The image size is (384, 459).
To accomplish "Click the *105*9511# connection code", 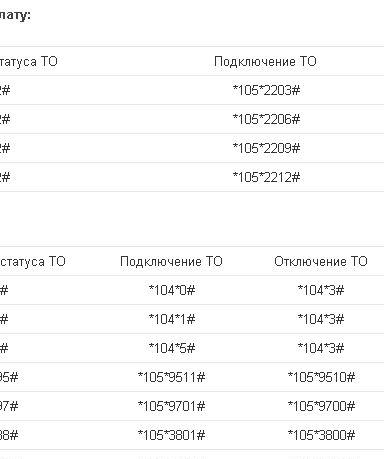I will (x=171, y=377).
